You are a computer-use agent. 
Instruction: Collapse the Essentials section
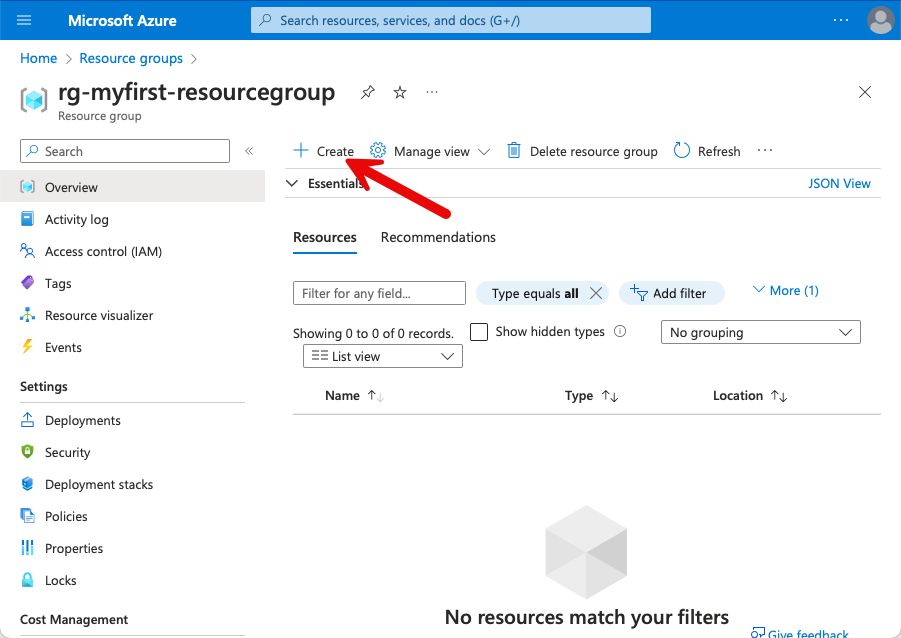coord(293,184)
